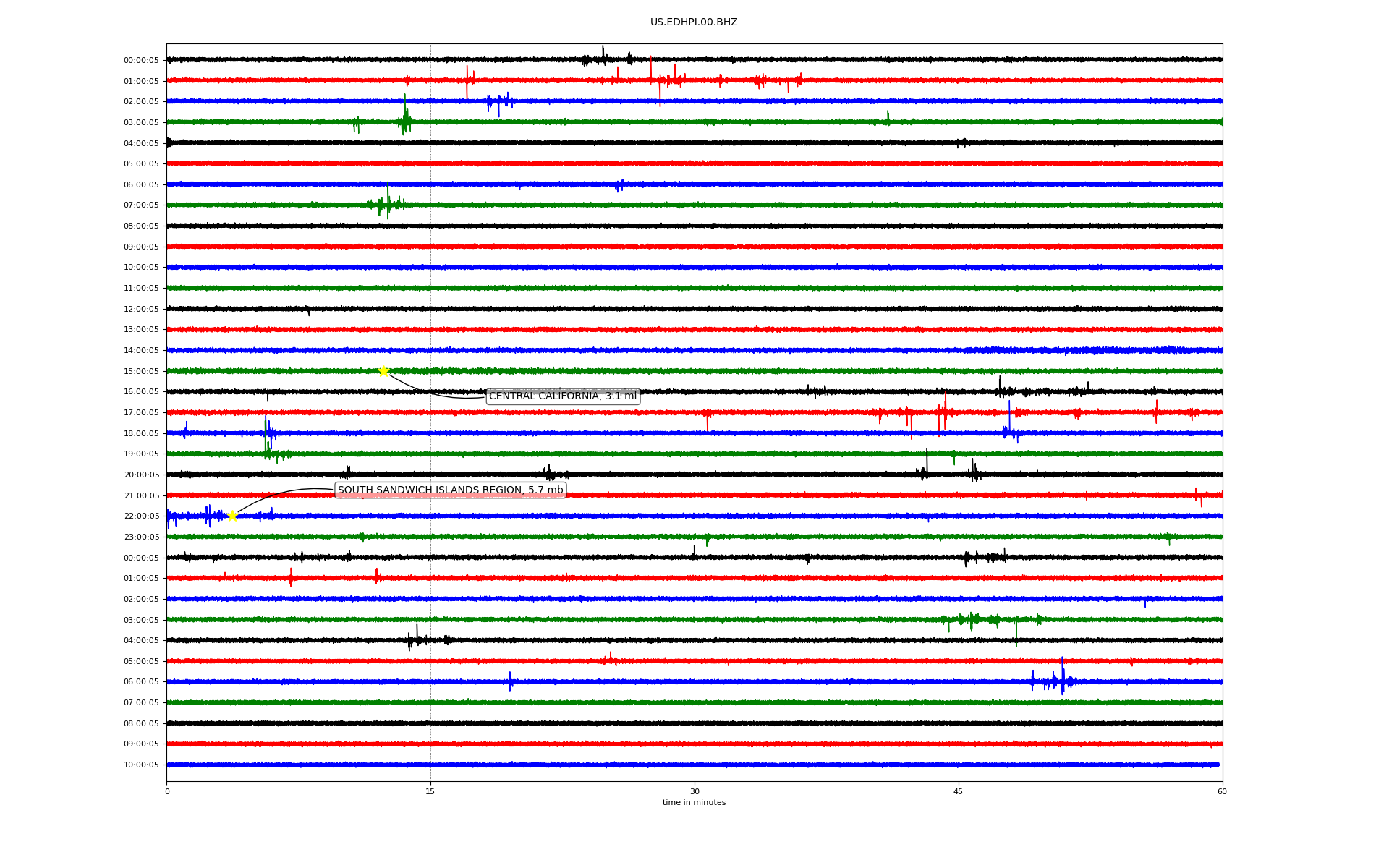Click the plot title US.EDHPI.00.BHZ
Image resolution: width=1389 pixels, height=868 pixels.
694,22
